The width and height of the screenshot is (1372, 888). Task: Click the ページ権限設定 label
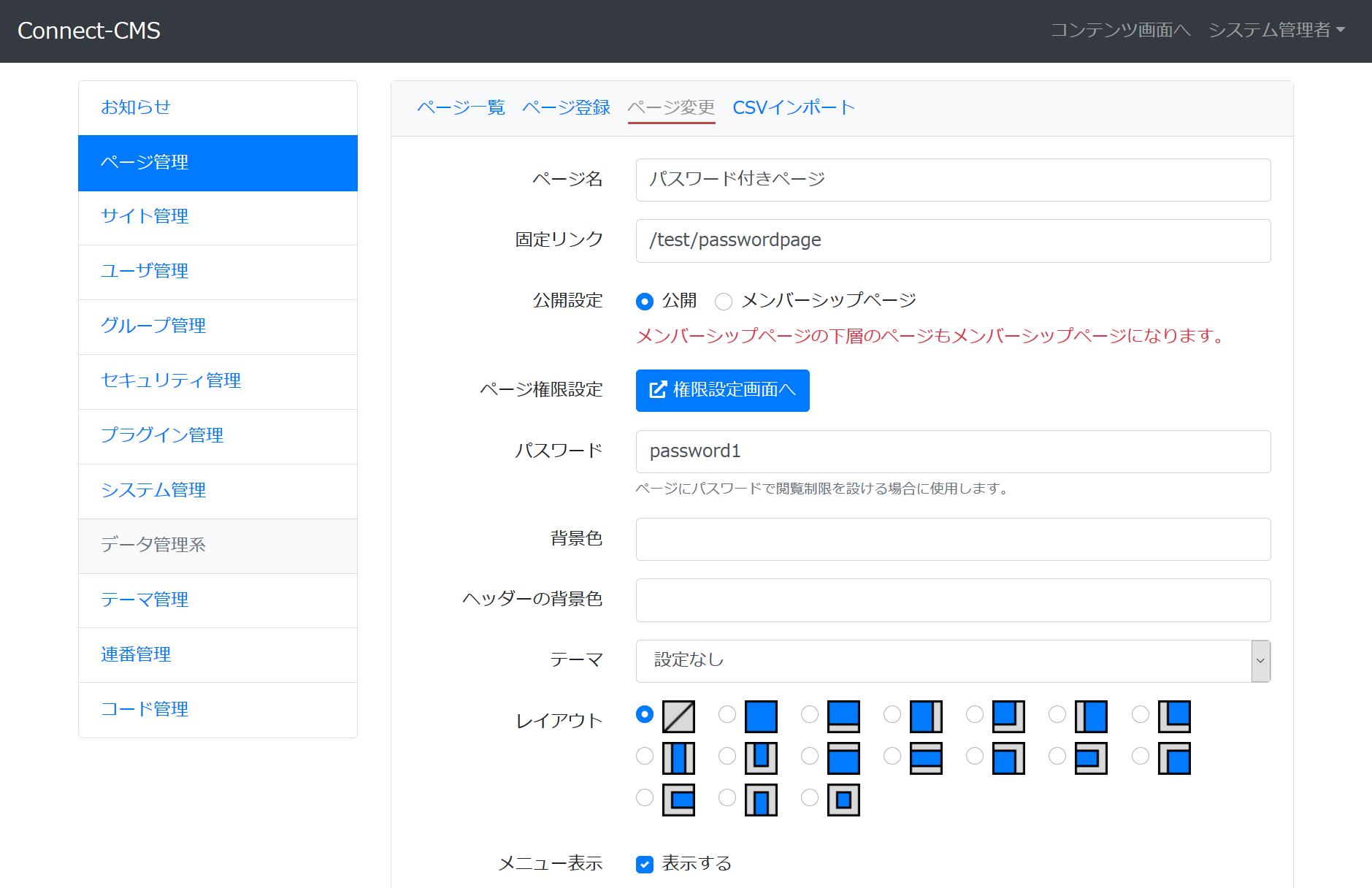pyautogui.click(x=541, y=390)
